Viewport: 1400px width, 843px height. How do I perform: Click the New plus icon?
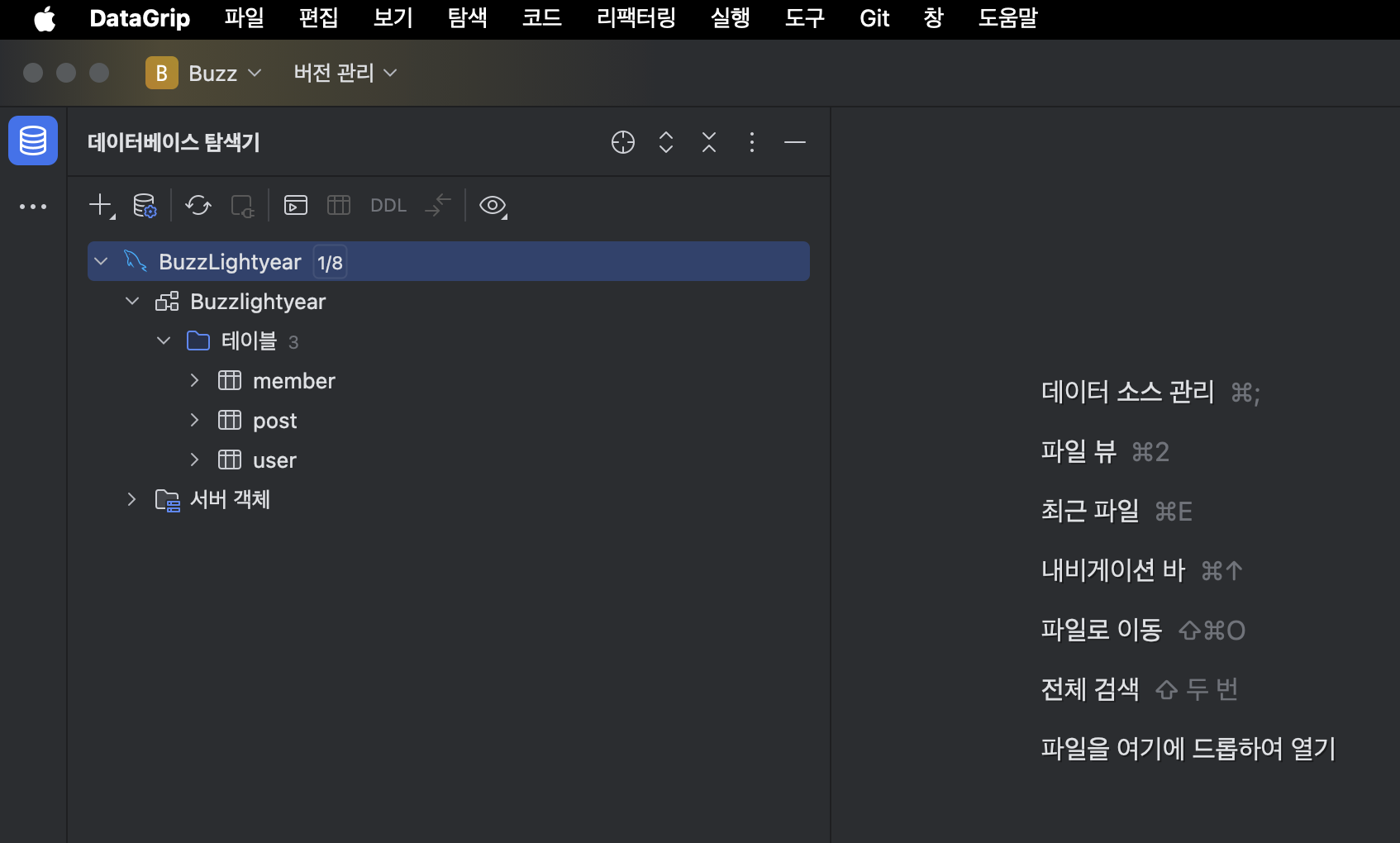coord(102,205)
